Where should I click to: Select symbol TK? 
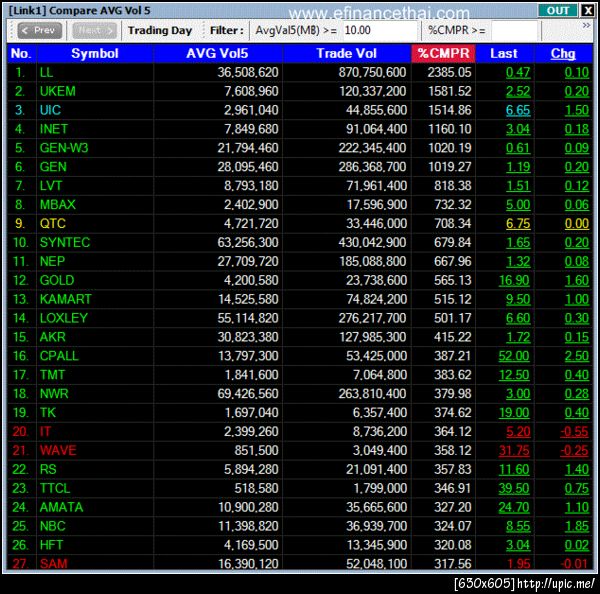click(x=48, y=413)
